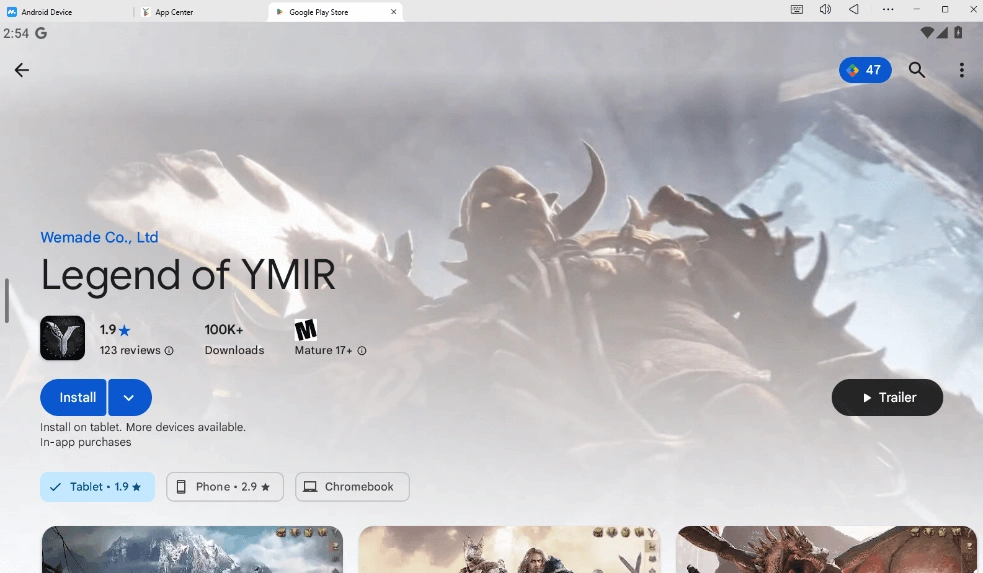This screenshot has height=573, width=983.
Task: Maximize the emulator window
Action: pyautogui.click(x=945, y=9)
